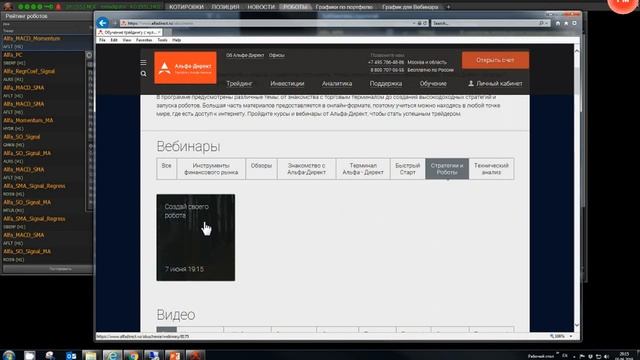Select the Быстрый Старт webinar filter
This screenshot has height=360, width=640.
(x=407, y=169)
